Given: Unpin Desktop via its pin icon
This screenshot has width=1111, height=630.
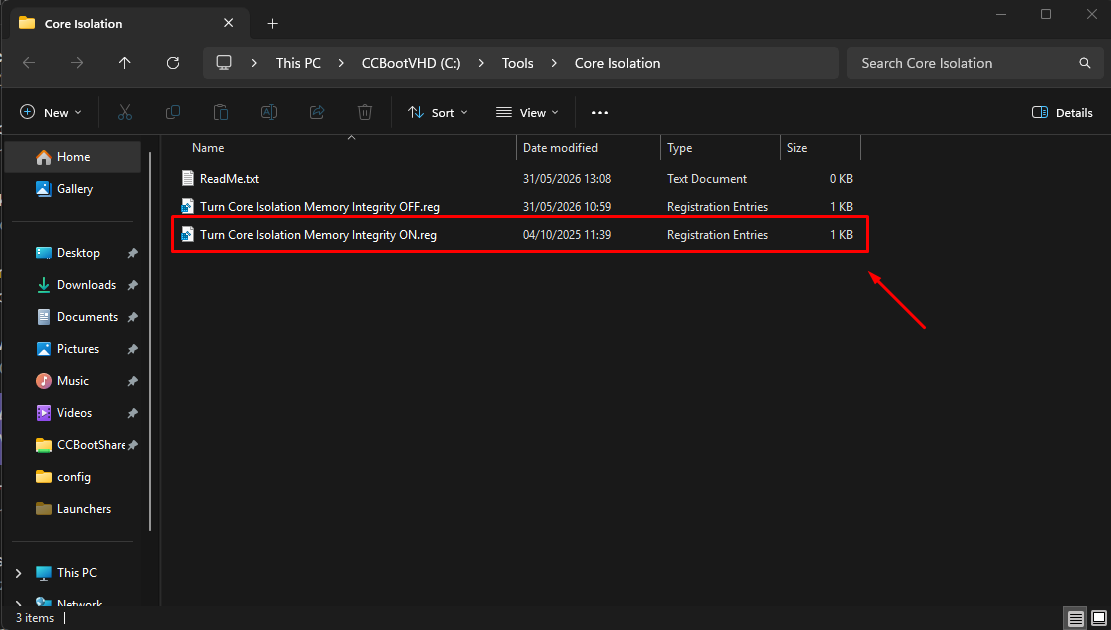Looking at the screenshot, I should [132, 253].
